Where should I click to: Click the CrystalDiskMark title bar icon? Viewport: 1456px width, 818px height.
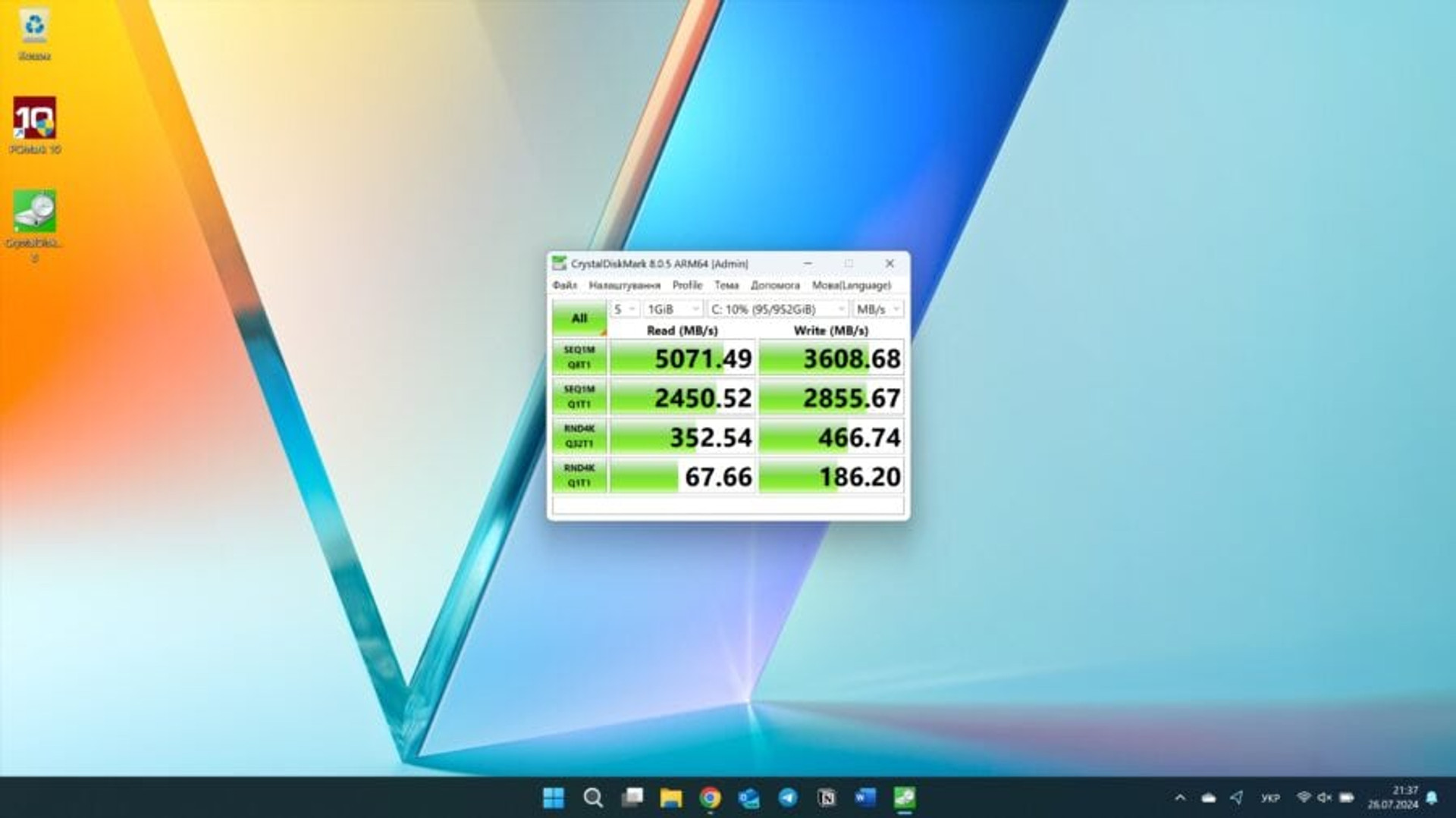[x=559, y=263]
